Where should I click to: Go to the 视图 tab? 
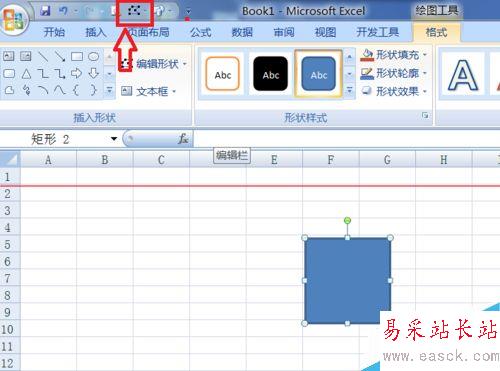[325, 32]
